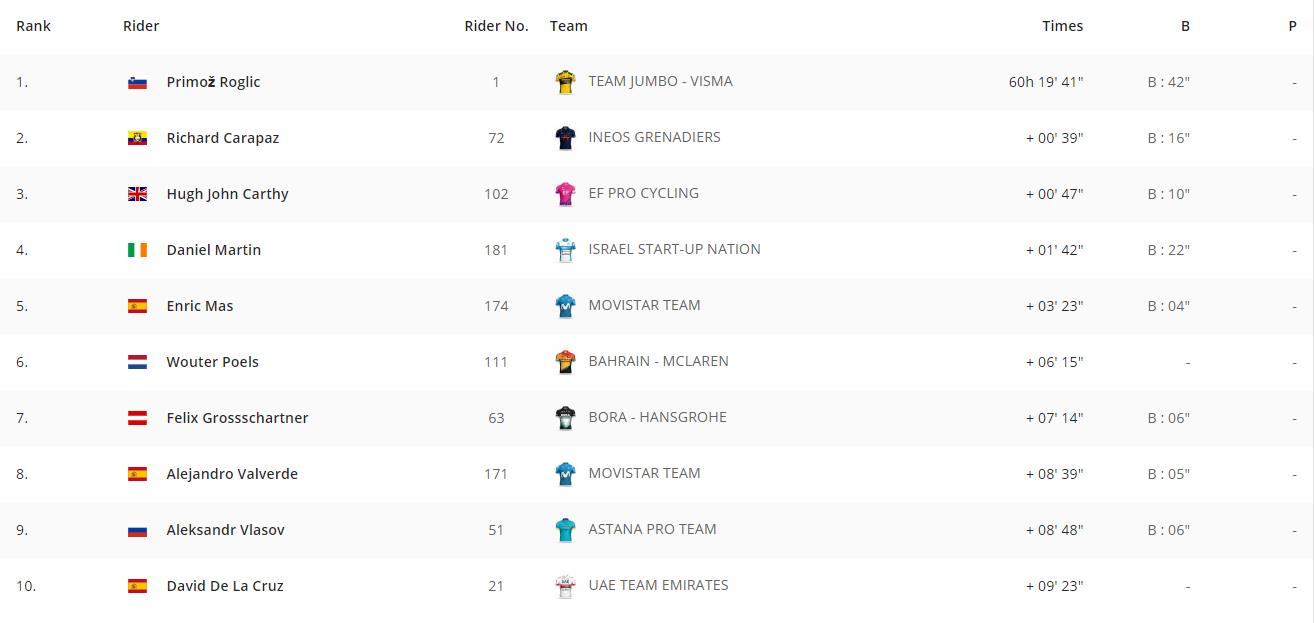The image size is (1314, 623).
Task: Open Hugh John Carthy's rider page
Action: click(227, 194)
